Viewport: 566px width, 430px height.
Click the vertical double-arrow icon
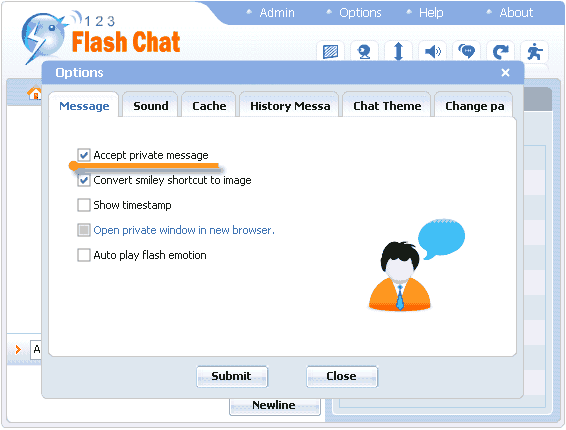[398, 52]
